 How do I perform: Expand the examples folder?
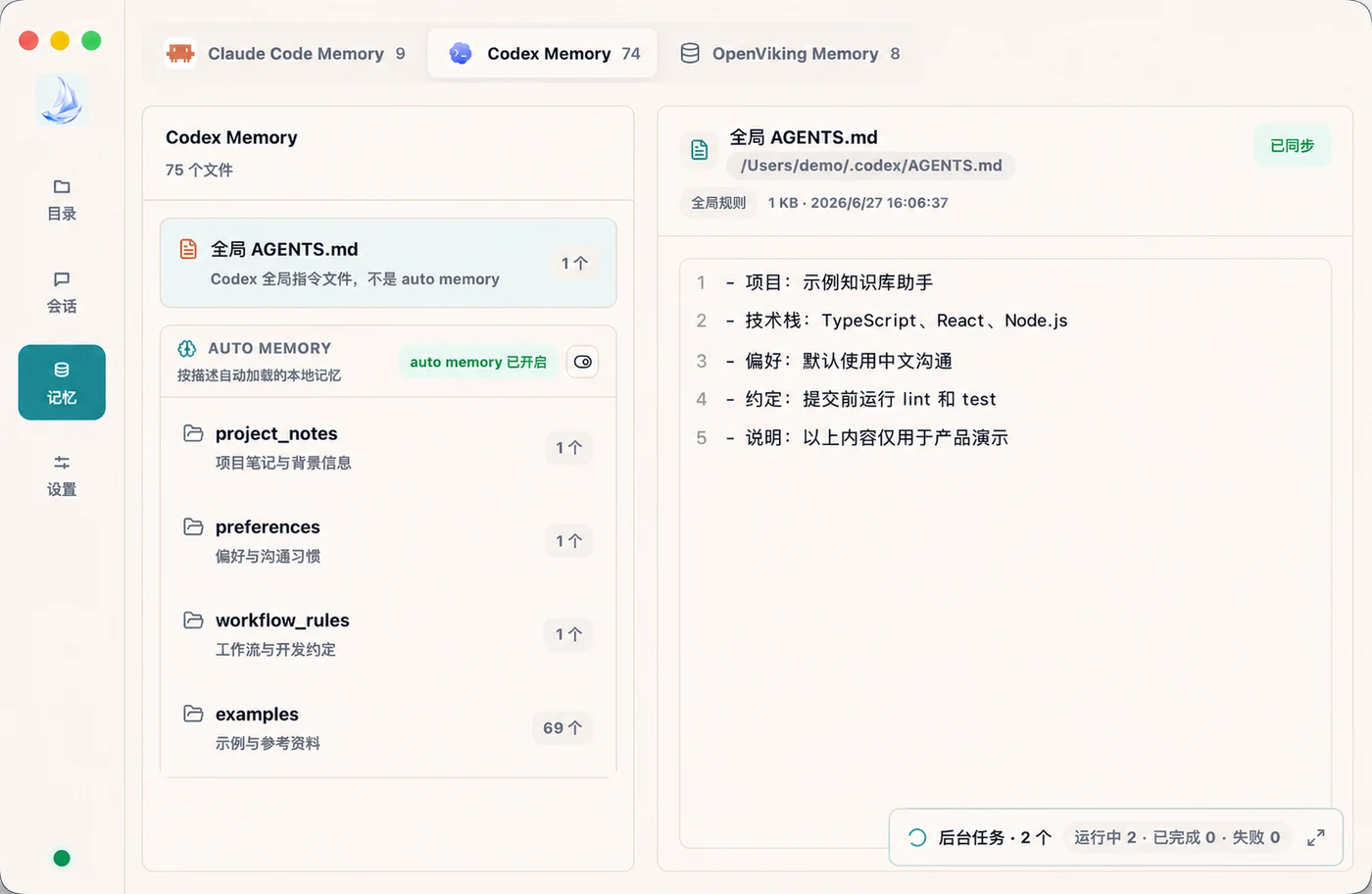tap(388, 727)
